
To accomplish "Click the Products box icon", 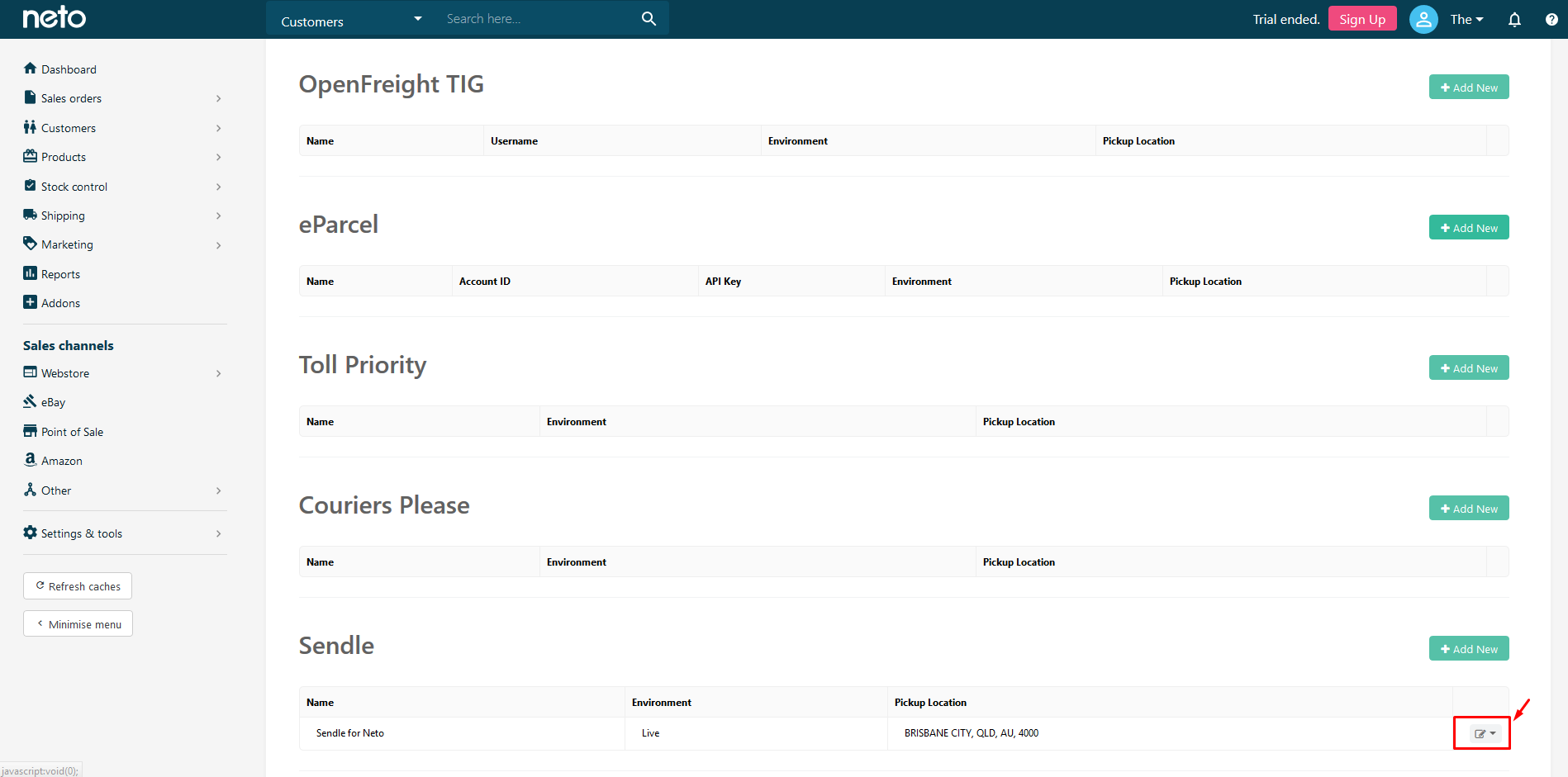I will [x=30, y=156].
